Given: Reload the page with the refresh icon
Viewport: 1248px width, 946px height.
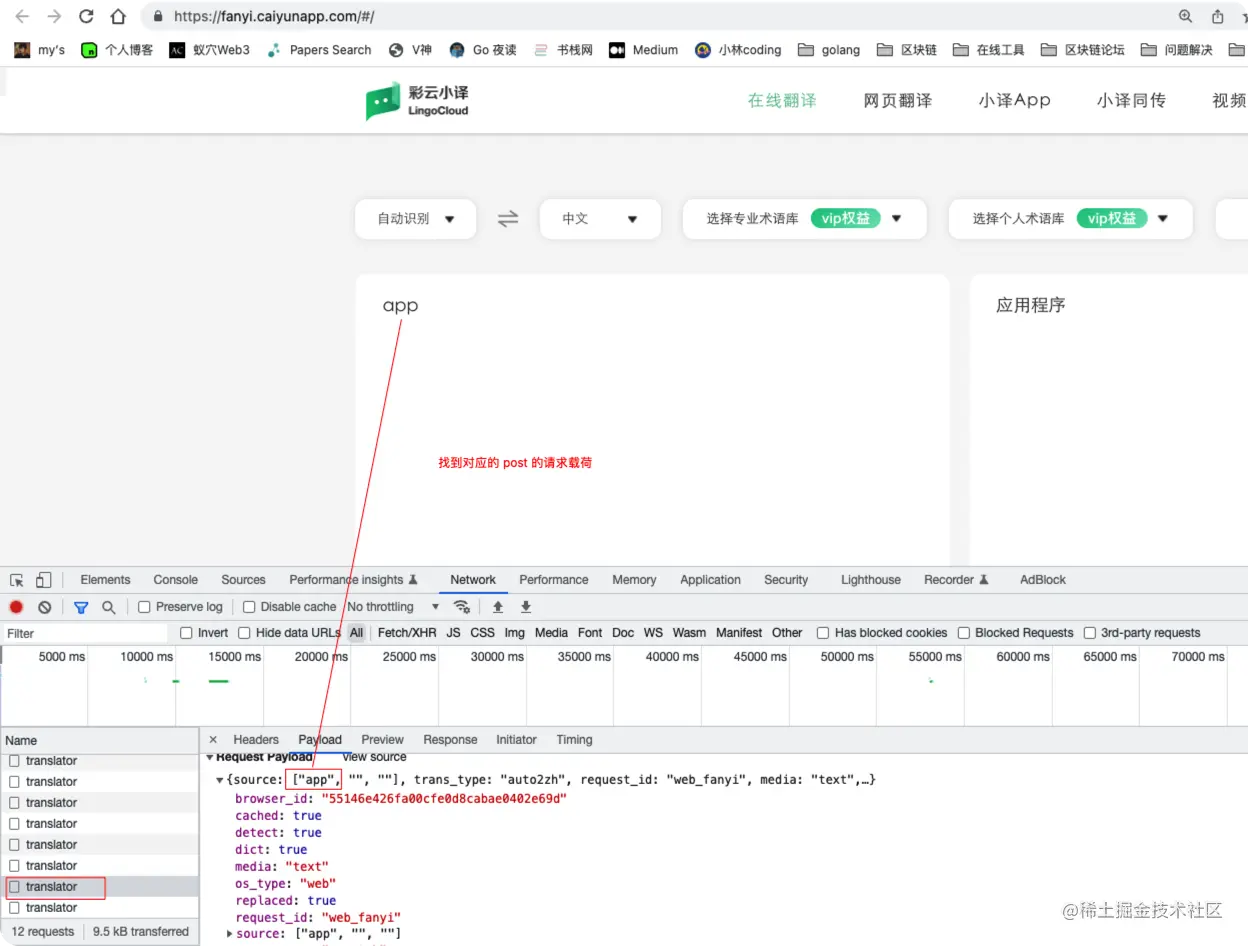Looking at the screenshot, I should tap(86, 17).
